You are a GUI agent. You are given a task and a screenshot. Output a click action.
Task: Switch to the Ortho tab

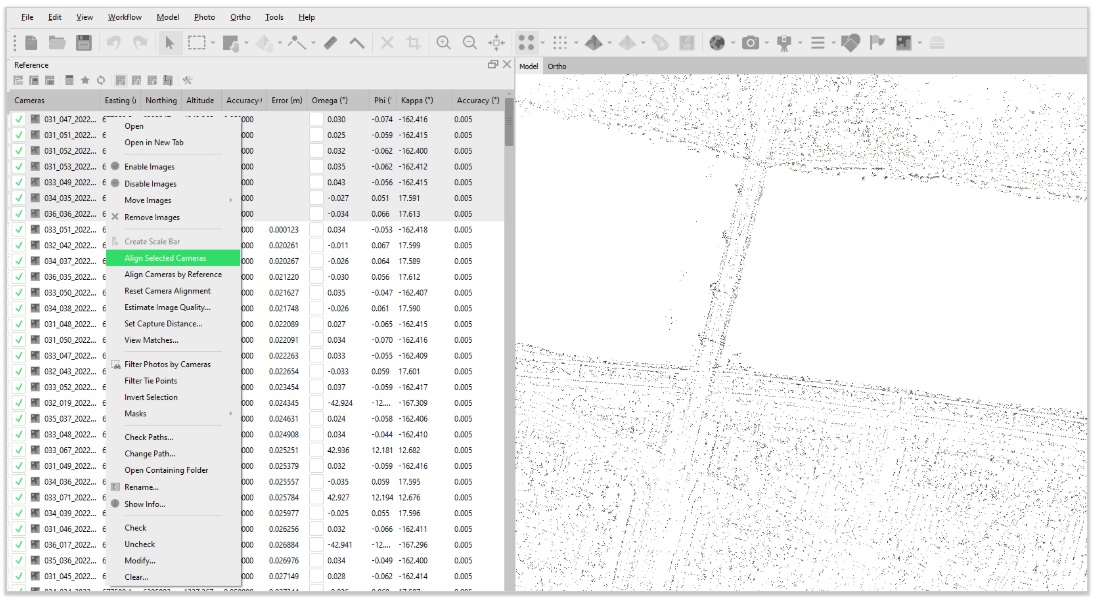[557, 66]
